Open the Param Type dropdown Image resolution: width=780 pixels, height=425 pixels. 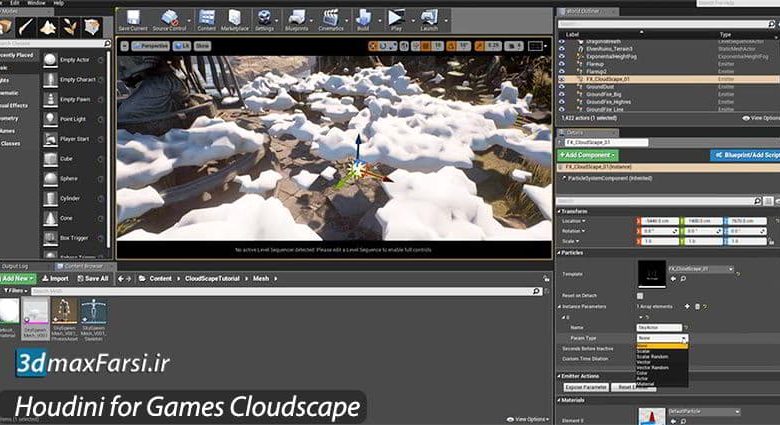click(x=662, y=338)
